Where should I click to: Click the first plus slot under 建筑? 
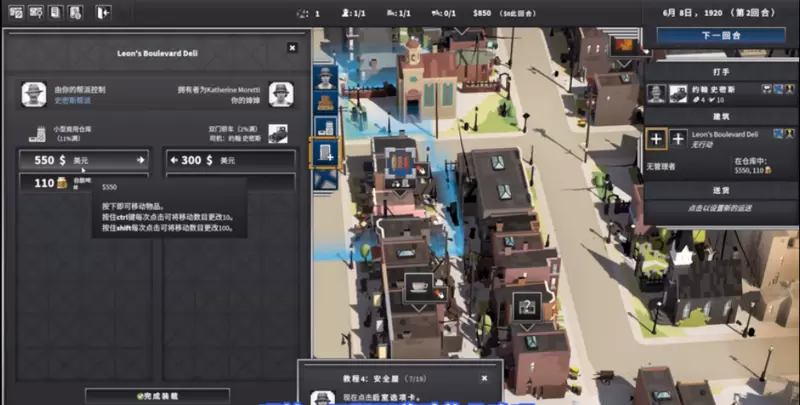[x=656, y=139]
